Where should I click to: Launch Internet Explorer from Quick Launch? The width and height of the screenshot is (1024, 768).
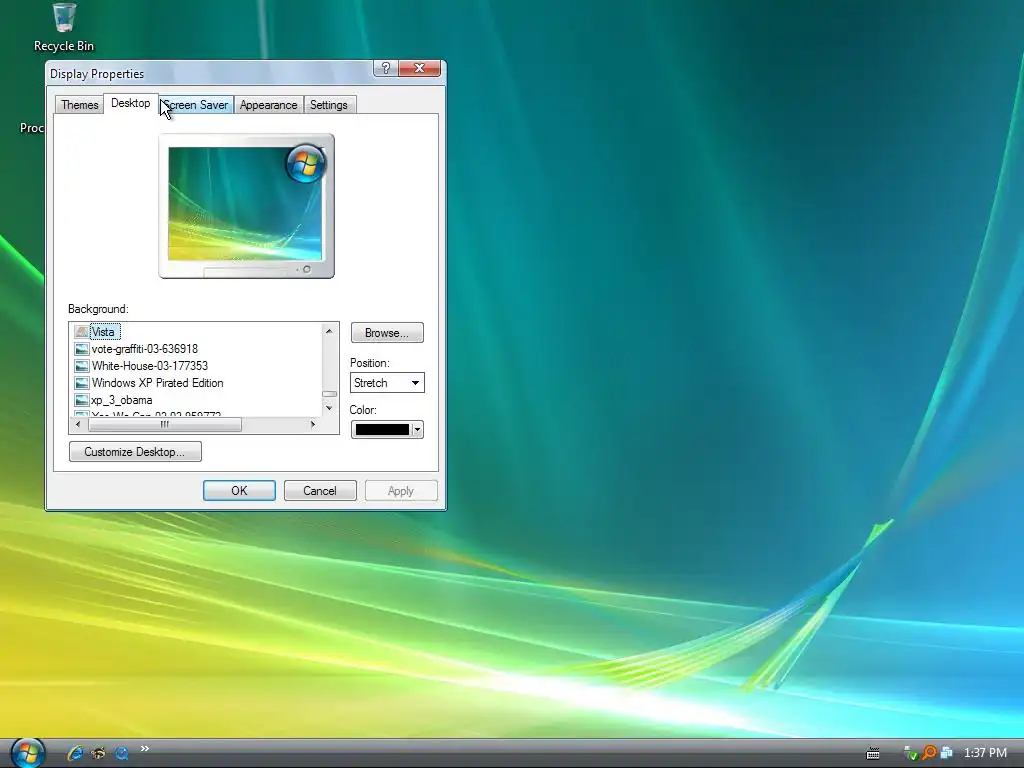pyautogui.click(x=75, y=753)
